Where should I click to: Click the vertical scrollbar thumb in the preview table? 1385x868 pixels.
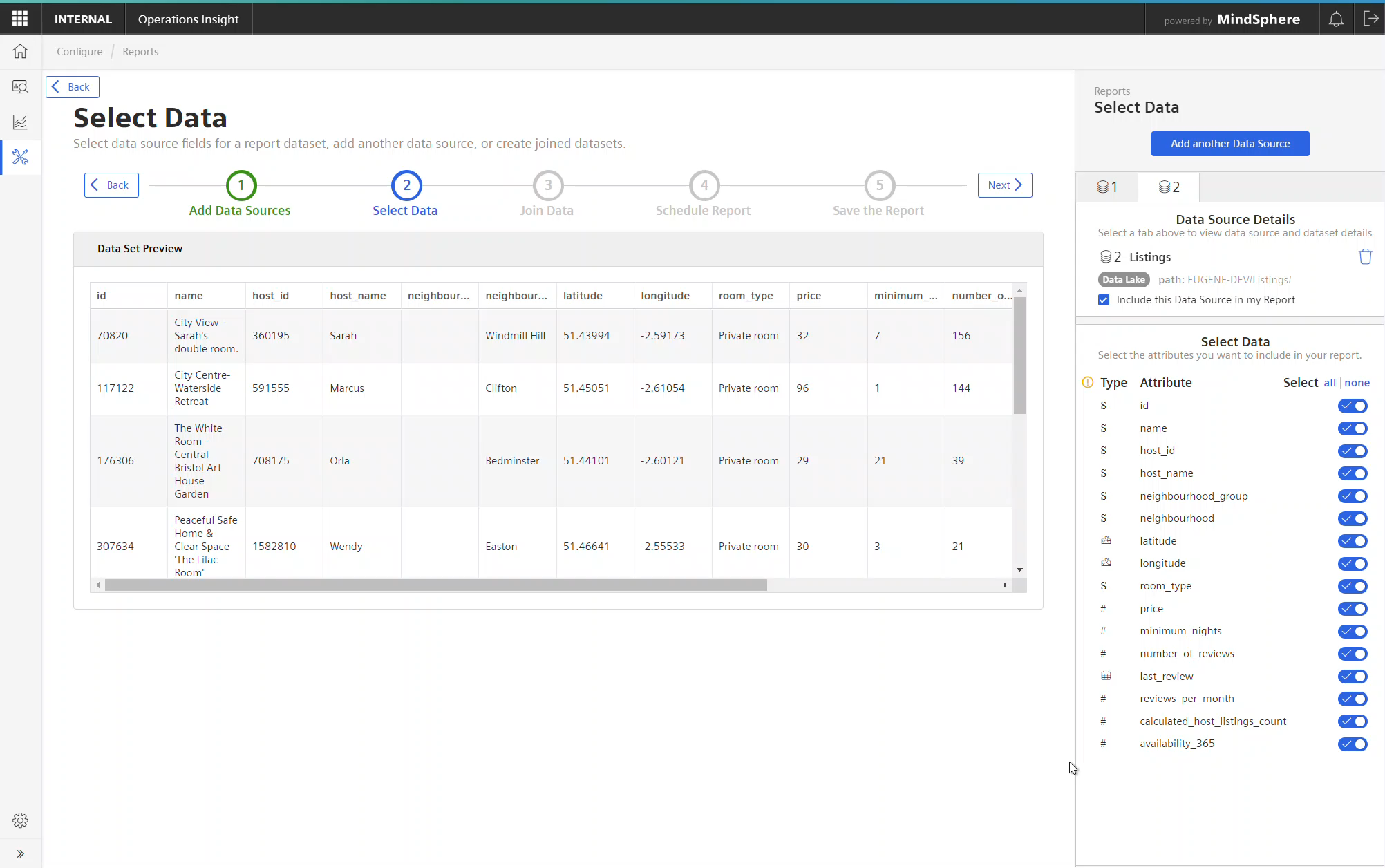click(x=1019, y=355)
